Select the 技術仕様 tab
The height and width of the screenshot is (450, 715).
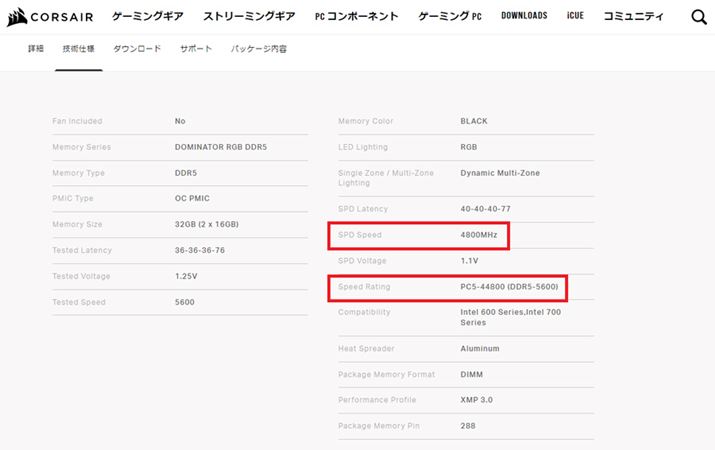pos(79,49)
